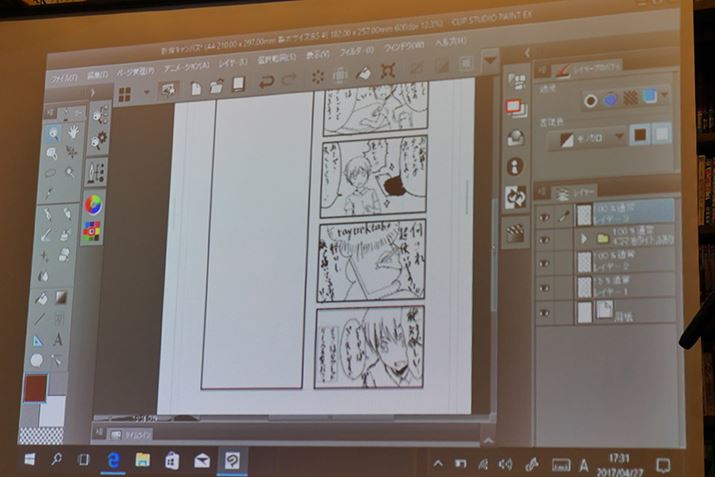Click the Clear dotted-circle toolbar icon
This screenshot has width=715, height=477.
[318, 78]
